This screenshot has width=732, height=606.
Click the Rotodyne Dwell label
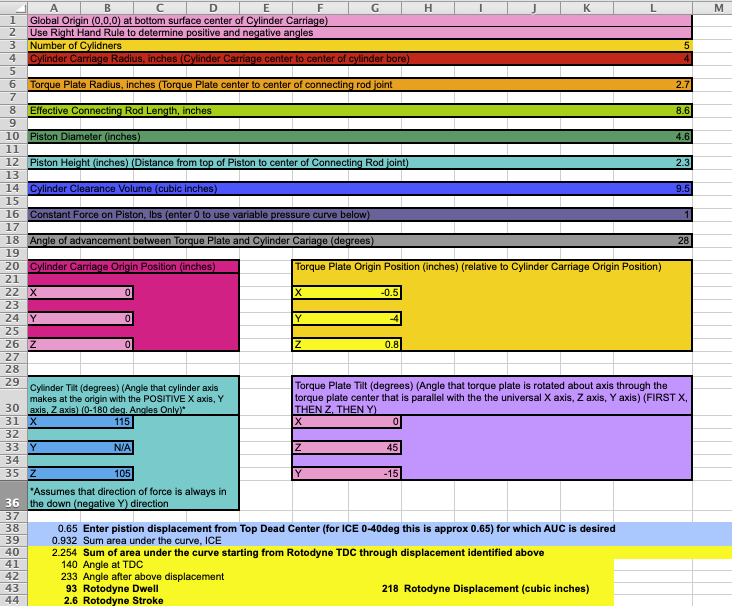click(121, 589)
